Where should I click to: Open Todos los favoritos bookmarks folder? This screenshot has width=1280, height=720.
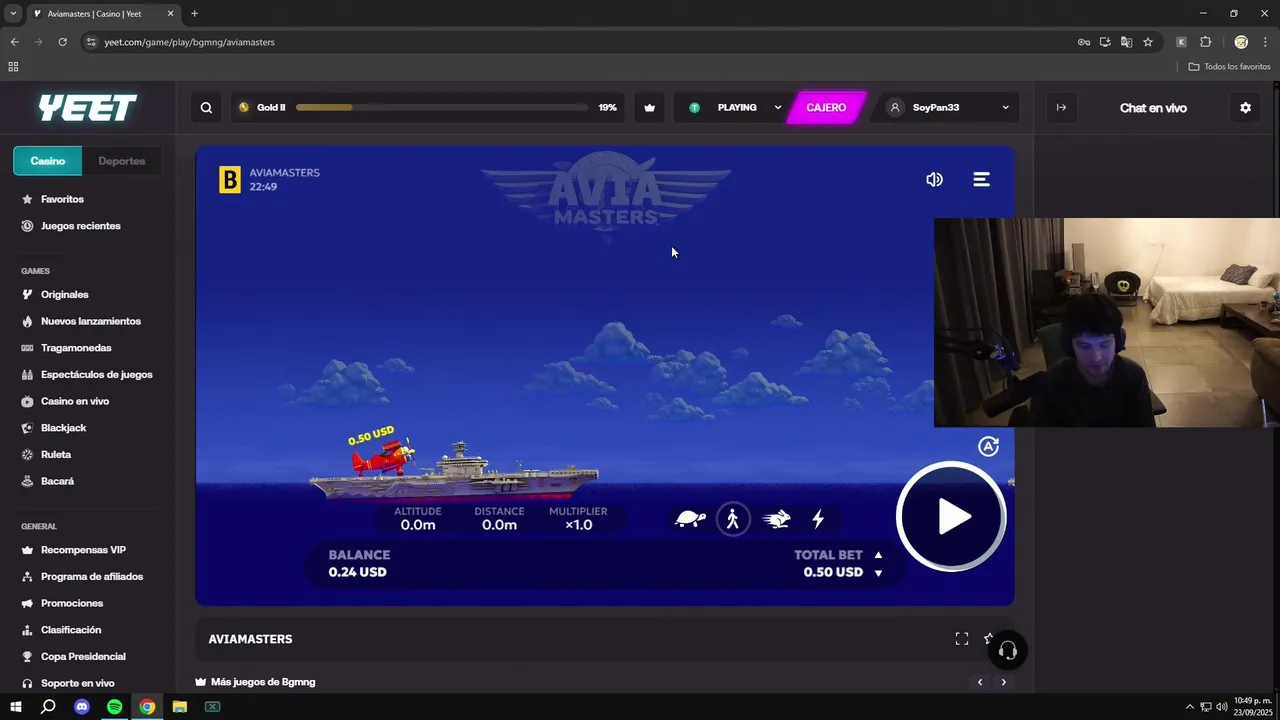coord(1229,67)
